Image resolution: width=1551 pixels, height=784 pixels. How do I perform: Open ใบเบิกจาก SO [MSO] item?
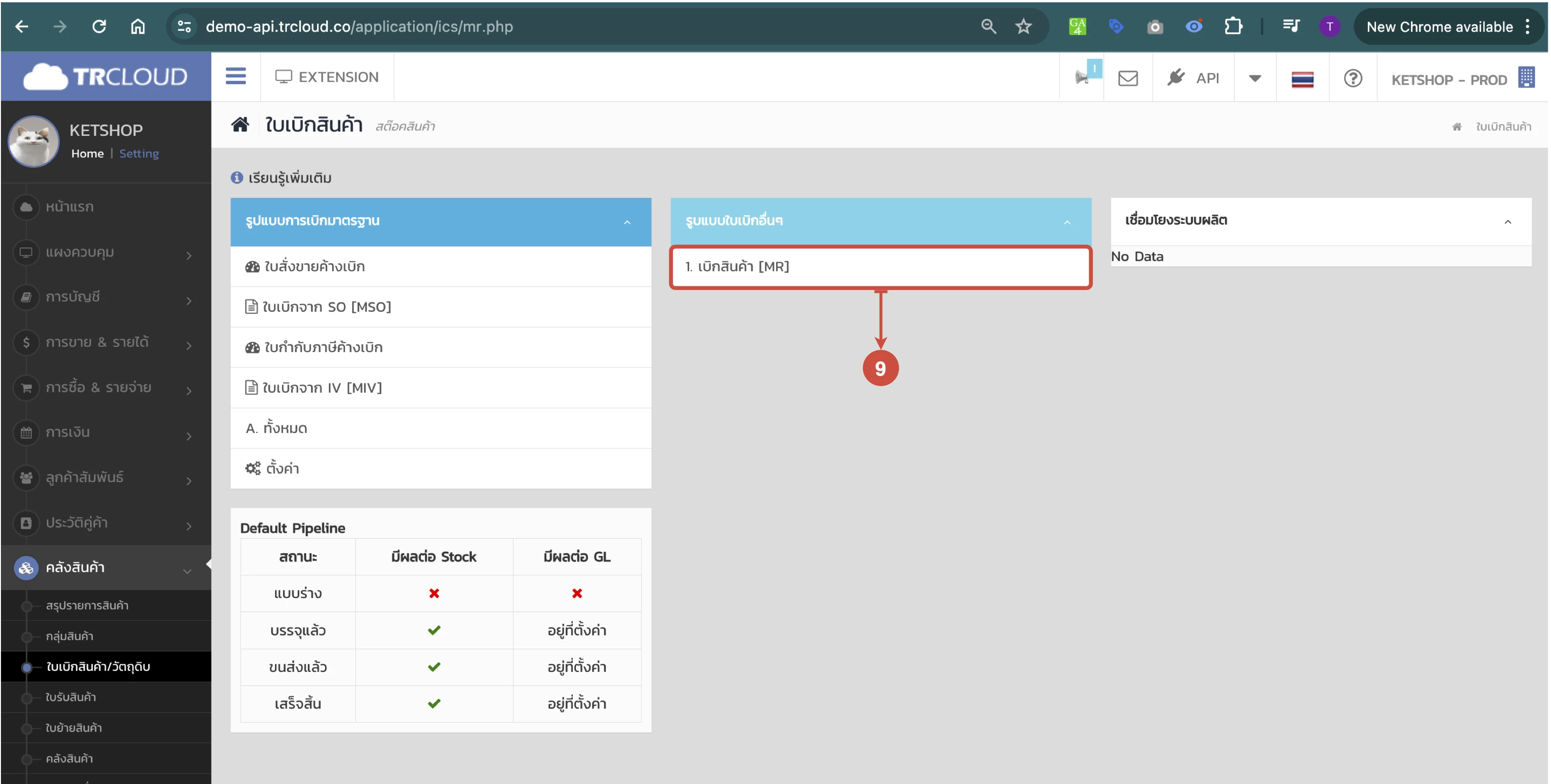[326, 307]
